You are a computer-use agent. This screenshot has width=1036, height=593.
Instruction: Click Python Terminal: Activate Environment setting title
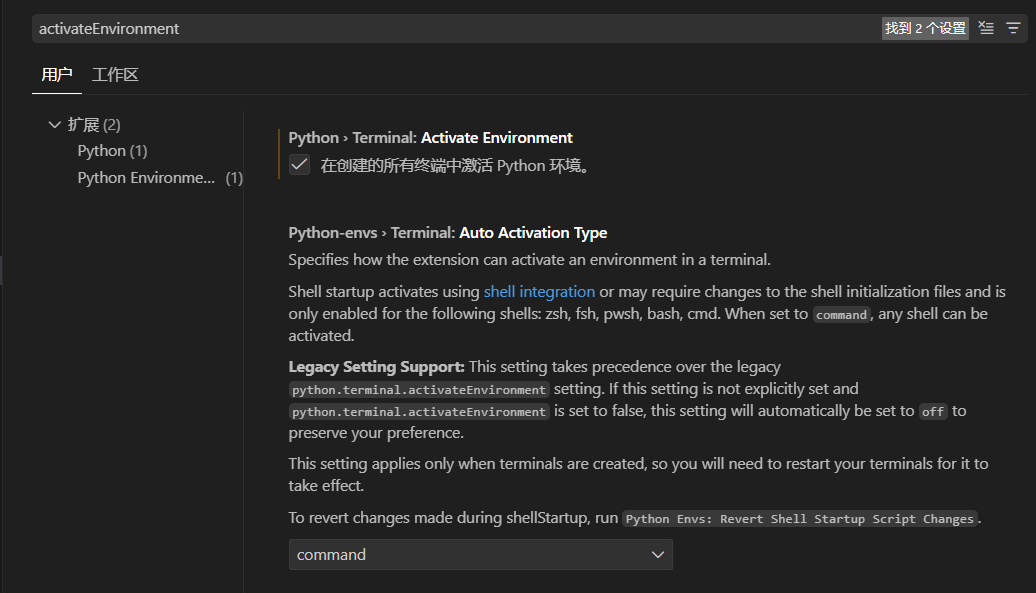tap(430, 137)
